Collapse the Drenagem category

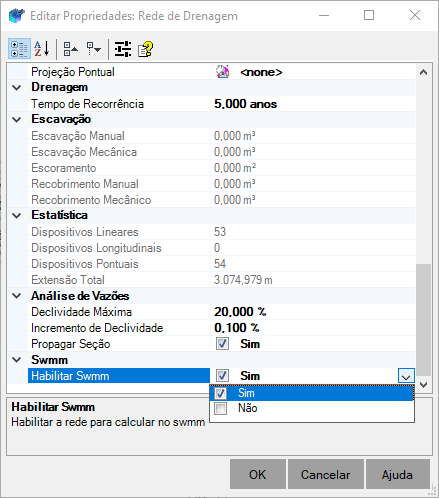pyautogui.click(x=17, y=88)
